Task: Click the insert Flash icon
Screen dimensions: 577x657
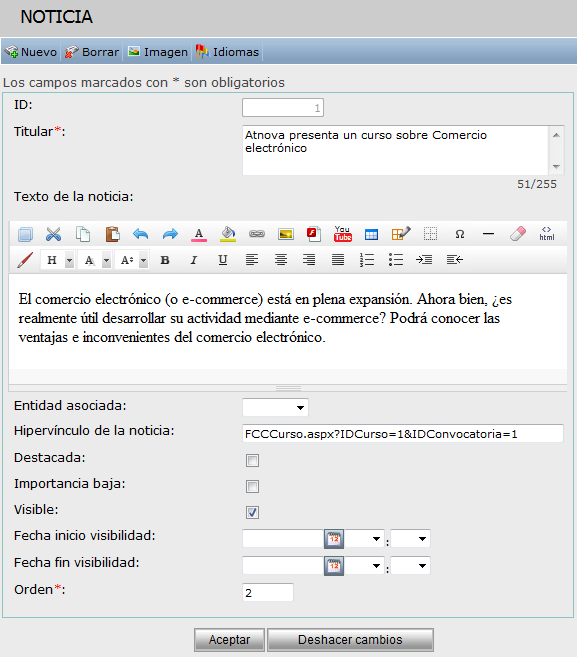Action: tap(314, 234)
